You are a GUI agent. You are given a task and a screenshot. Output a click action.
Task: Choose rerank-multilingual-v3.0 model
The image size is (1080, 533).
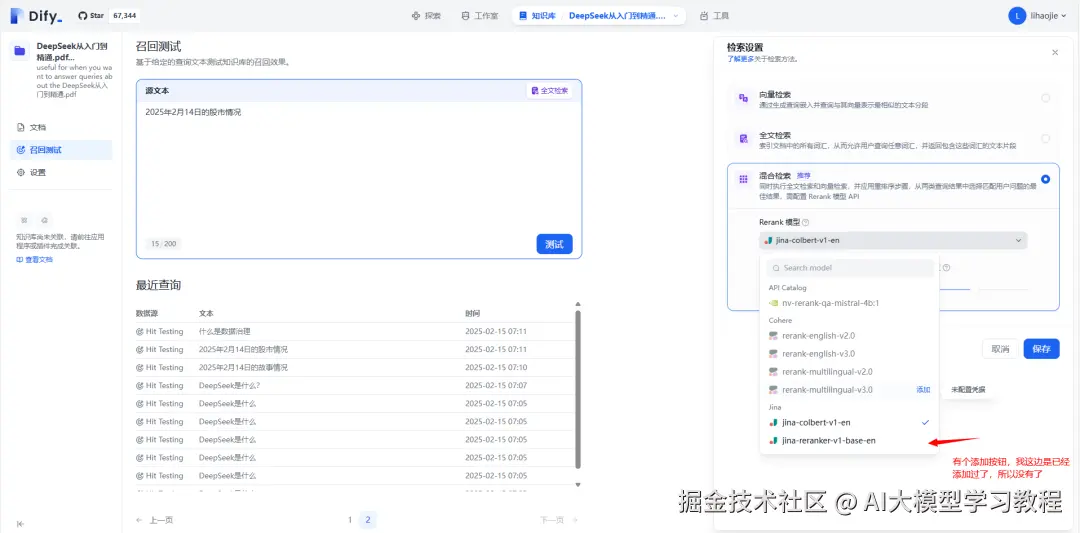849,390
